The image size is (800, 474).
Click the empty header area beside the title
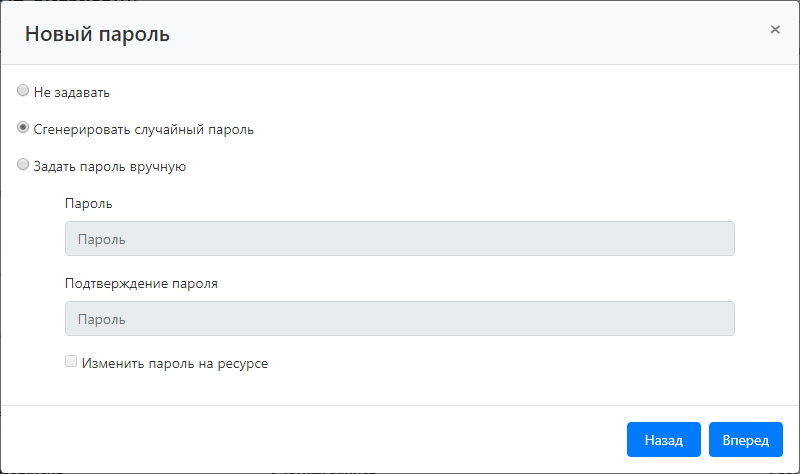tap(450, 34)
